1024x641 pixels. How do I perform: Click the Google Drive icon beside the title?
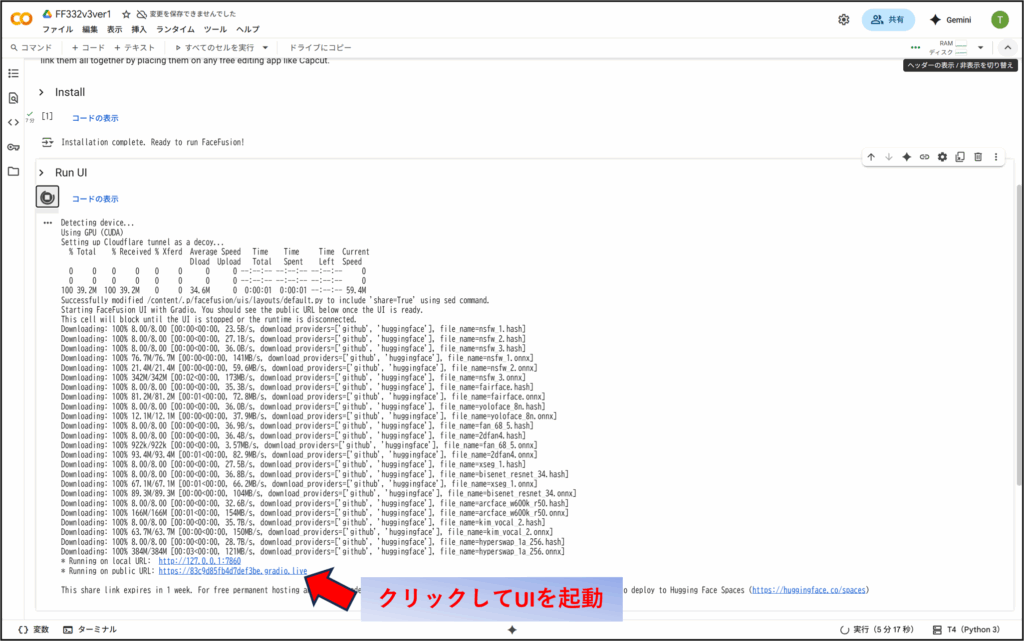click(x=47, y=14)
